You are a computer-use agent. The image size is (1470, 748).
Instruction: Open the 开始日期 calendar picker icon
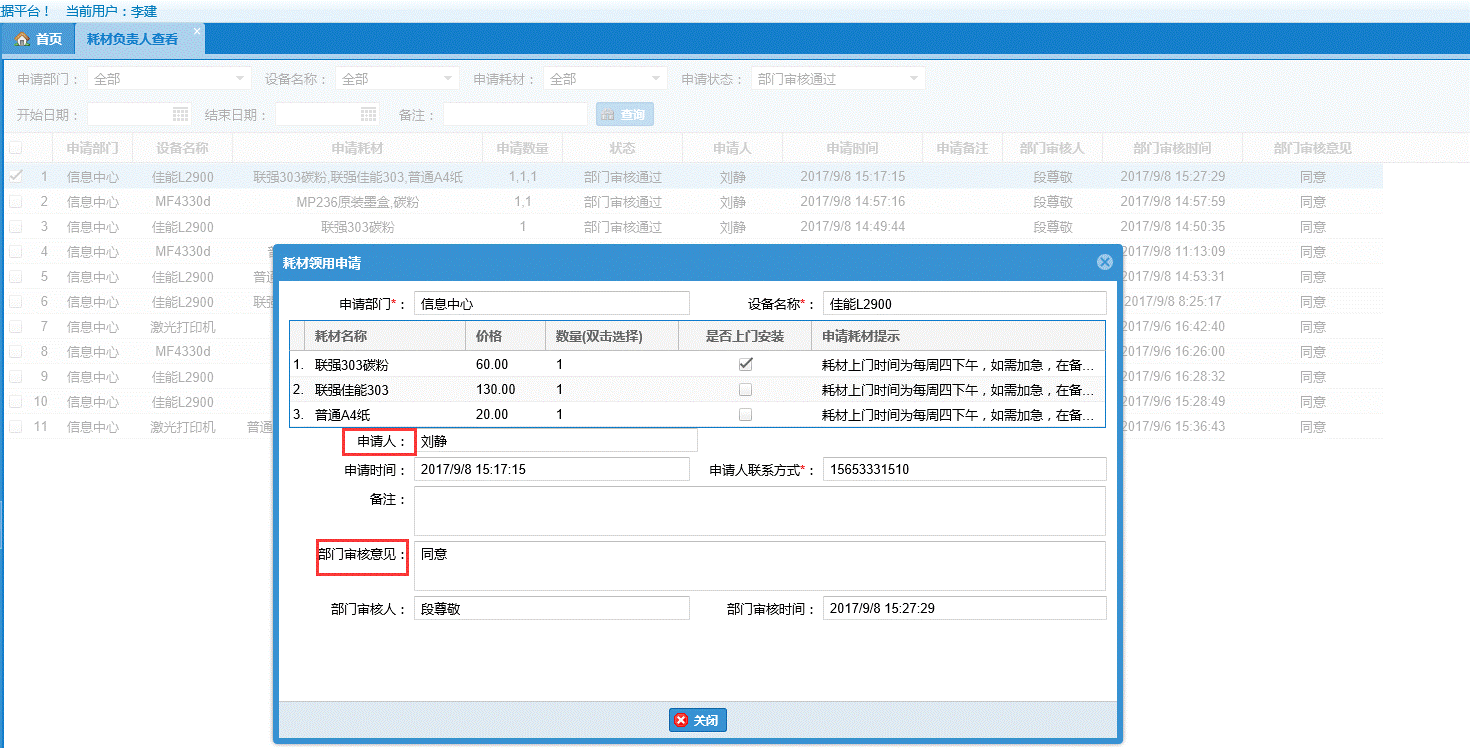180,114
